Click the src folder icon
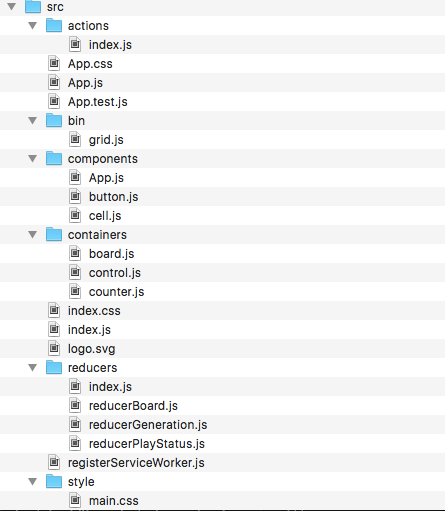This screenshot has width=445, height=511. (x=33, y=6)
